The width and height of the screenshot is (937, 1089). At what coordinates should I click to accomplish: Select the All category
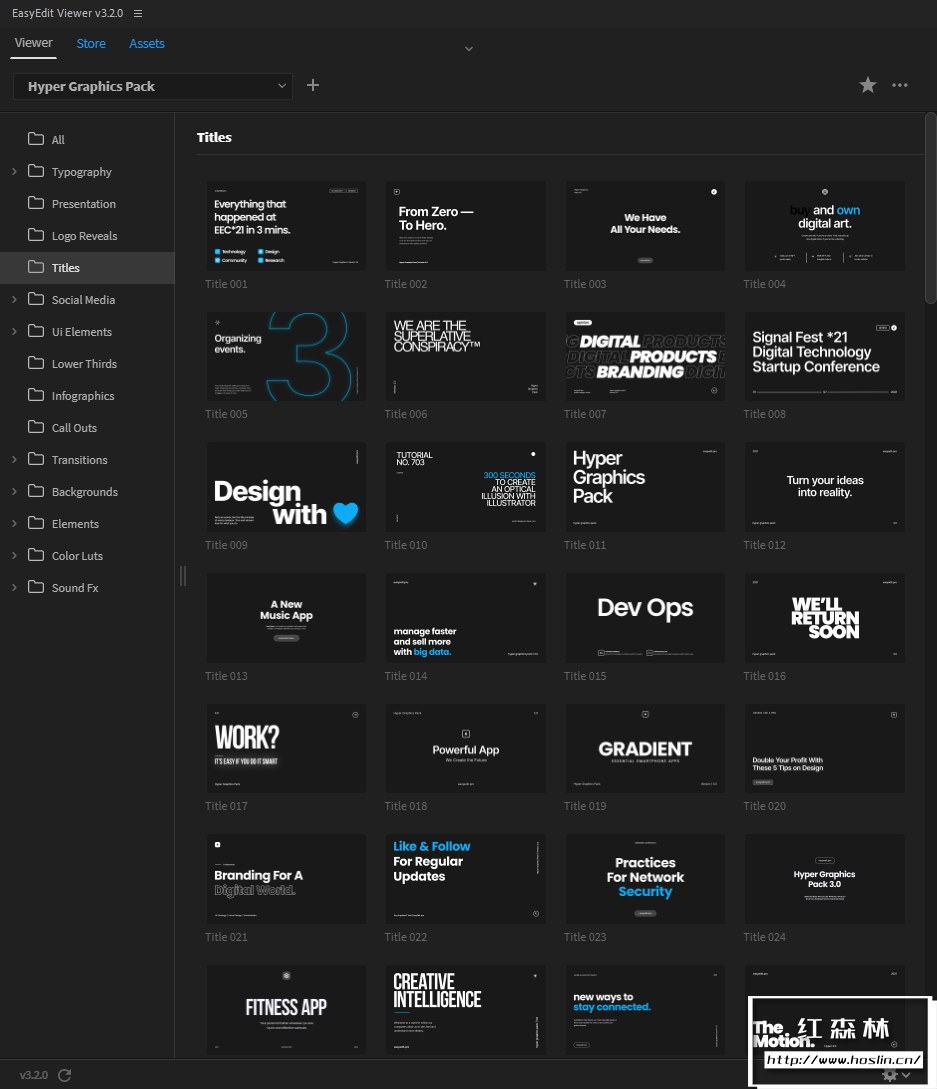tap(87, 140)
